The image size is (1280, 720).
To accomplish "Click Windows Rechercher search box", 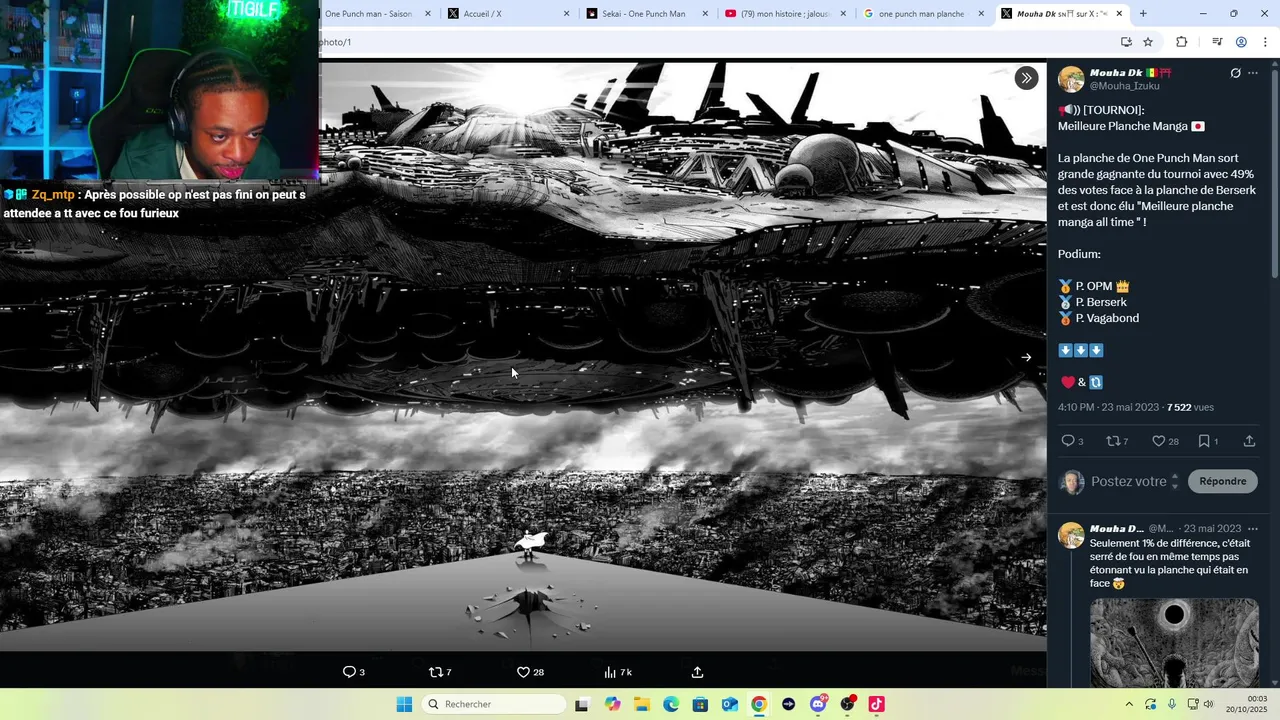I will [x=495, y=704].
